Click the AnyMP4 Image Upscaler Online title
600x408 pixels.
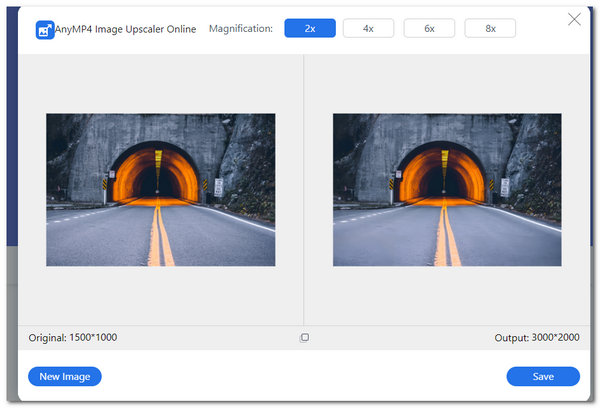click(127, 29)
